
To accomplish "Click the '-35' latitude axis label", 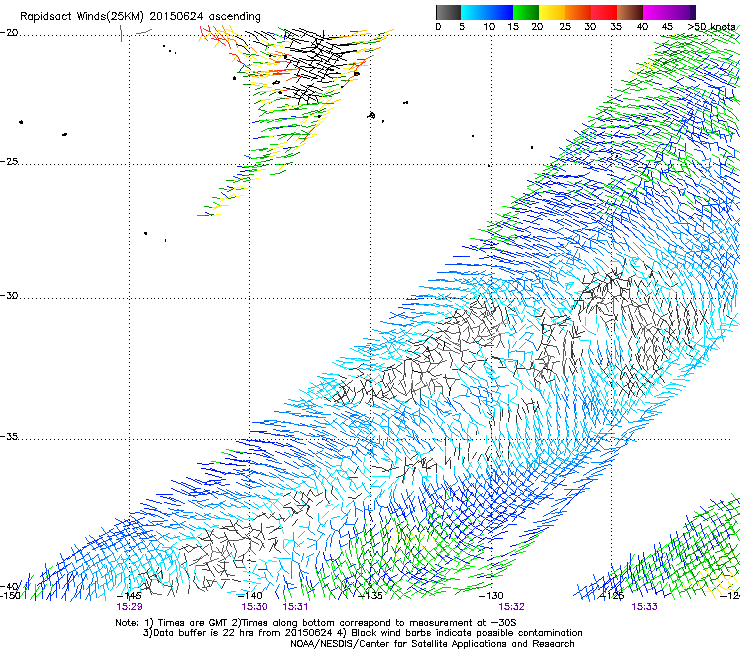I will (x=9, y=437).
